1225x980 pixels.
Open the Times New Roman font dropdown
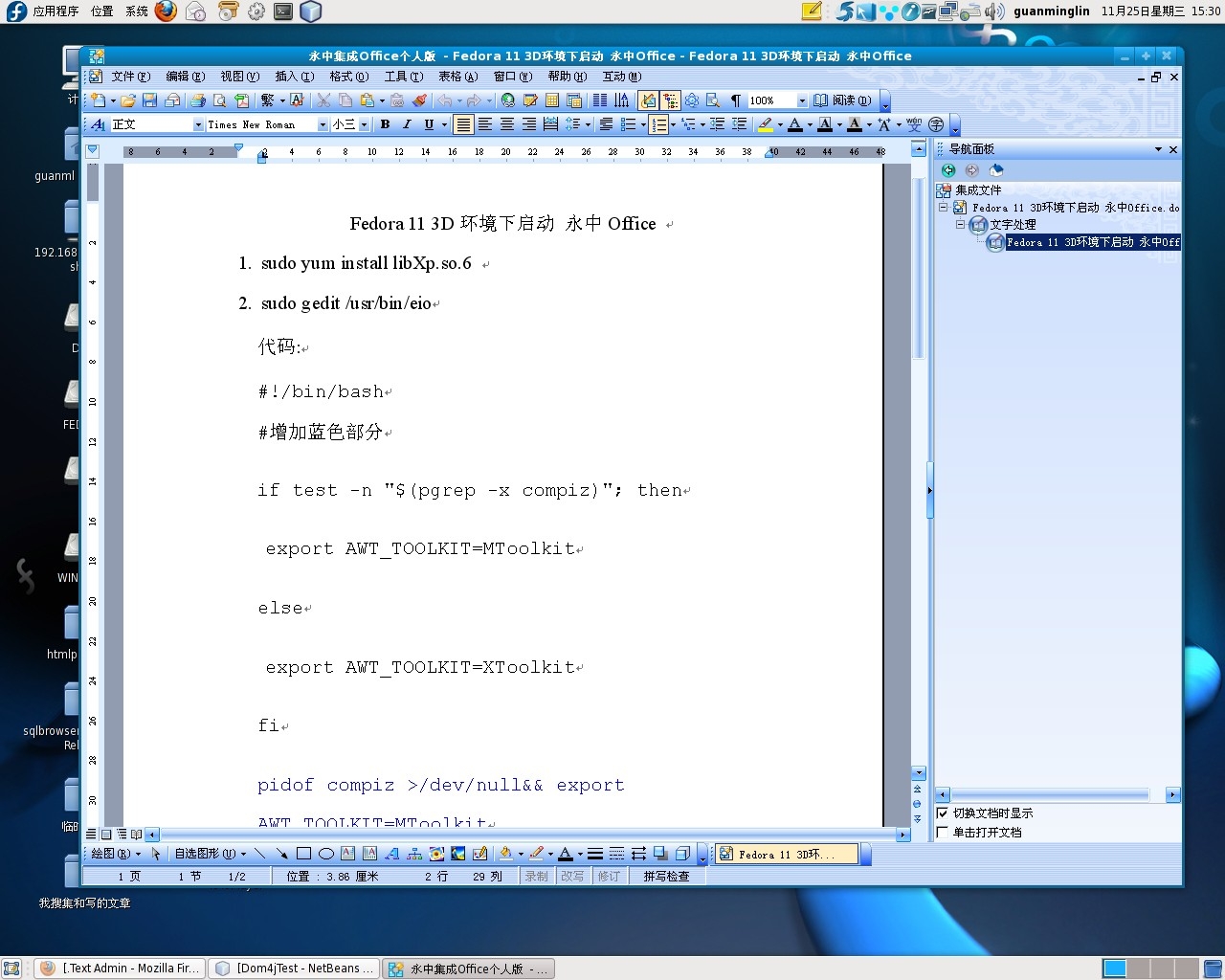[323, 125]
